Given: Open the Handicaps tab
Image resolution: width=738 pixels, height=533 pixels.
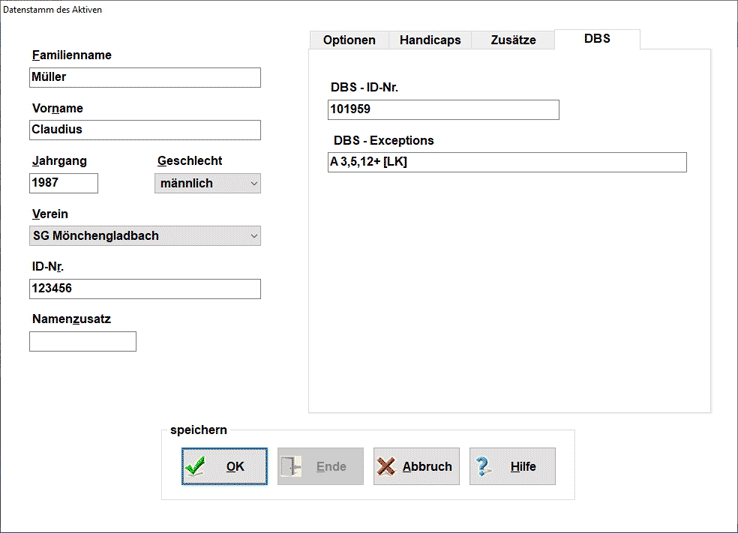Looking at the screenshot, I should (430, 40).
